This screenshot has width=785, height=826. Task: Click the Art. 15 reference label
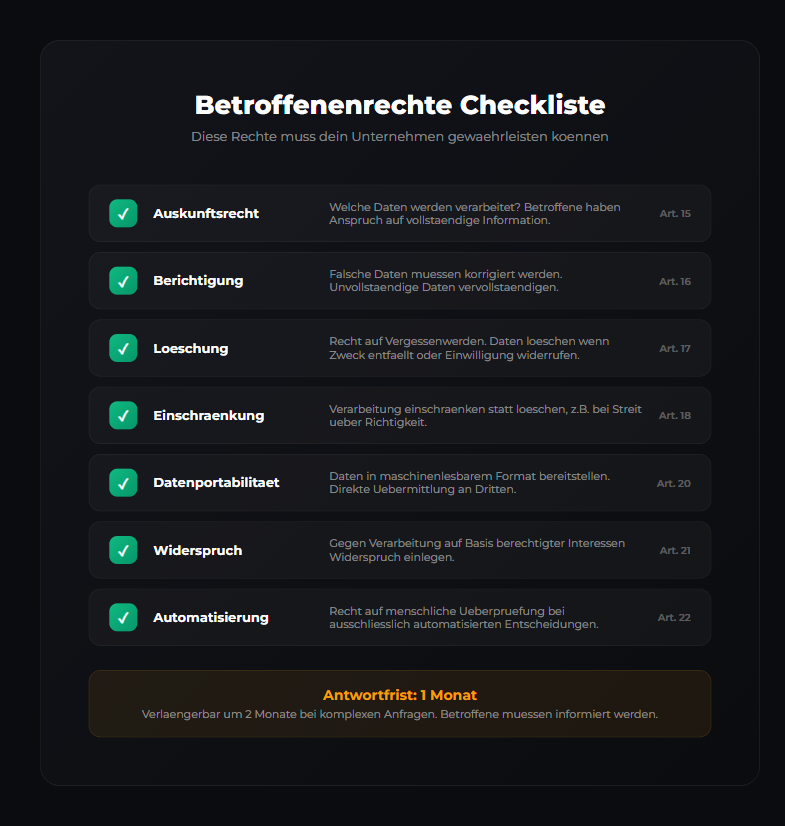(x=675, y=214)
